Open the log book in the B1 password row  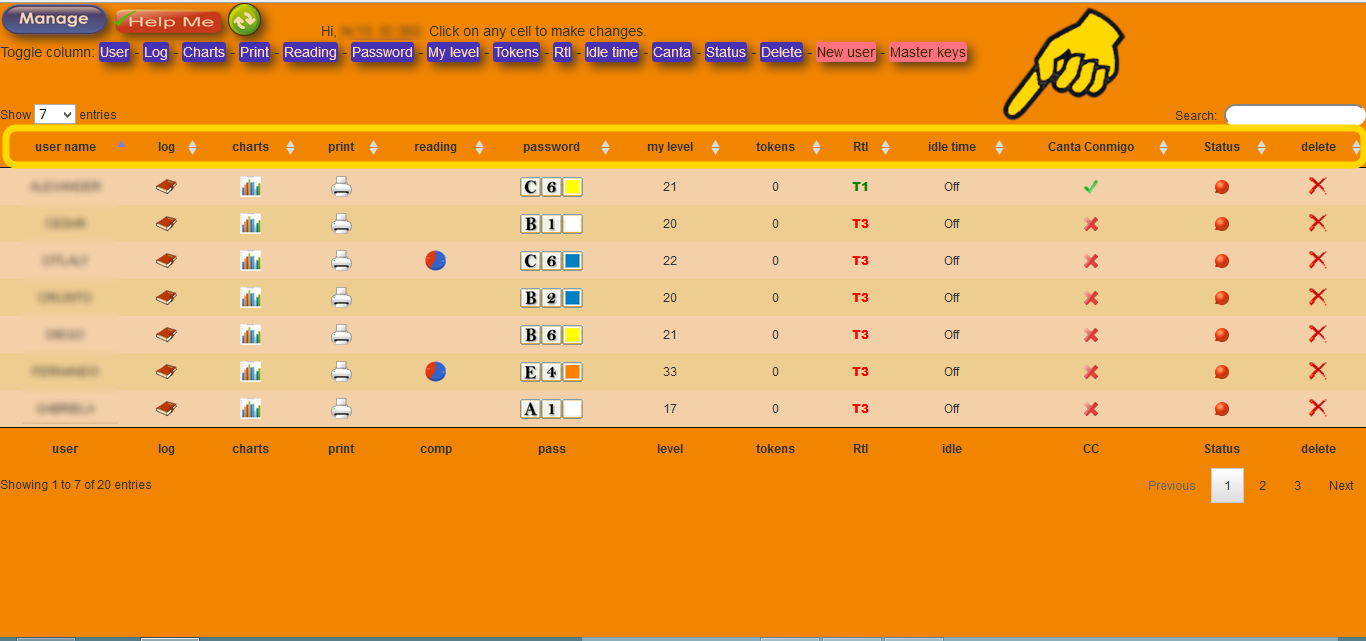166,224
